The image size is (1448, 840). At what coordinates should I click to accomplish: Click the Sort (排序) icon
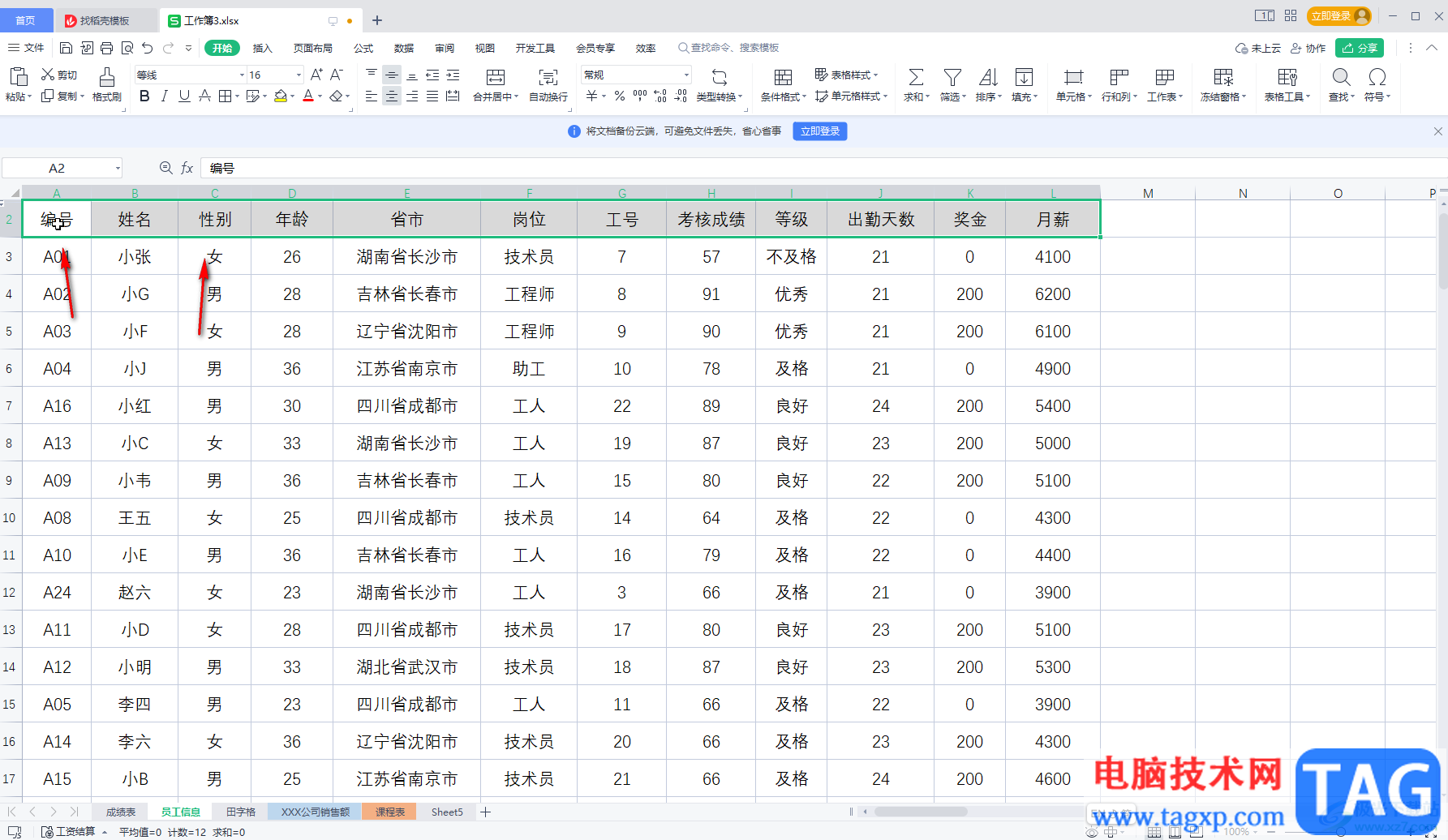[988, 78]
